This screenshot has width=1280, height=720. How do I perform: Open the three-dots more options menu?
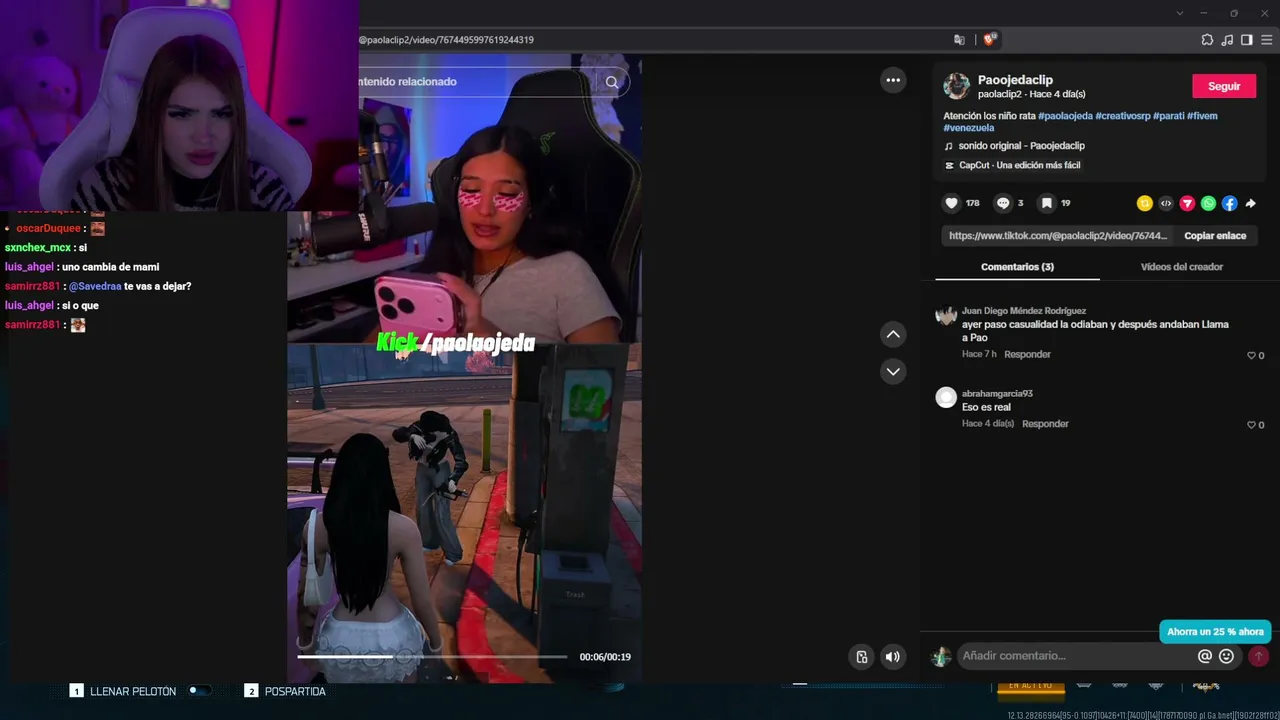[x=893, y=80]
